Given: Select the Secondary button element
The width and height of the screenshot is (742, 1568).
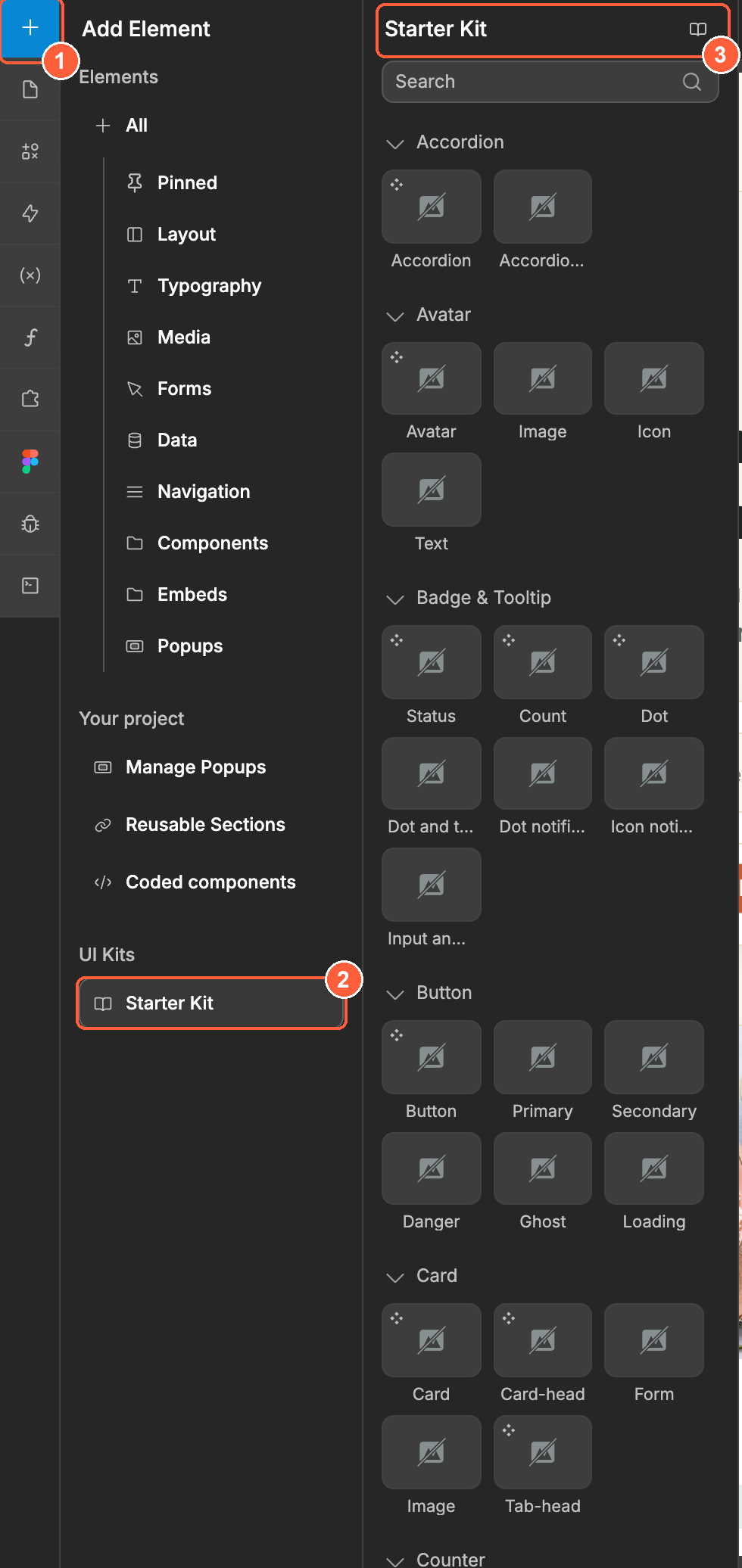Looking at the screenshot, I should [654, 1056].
